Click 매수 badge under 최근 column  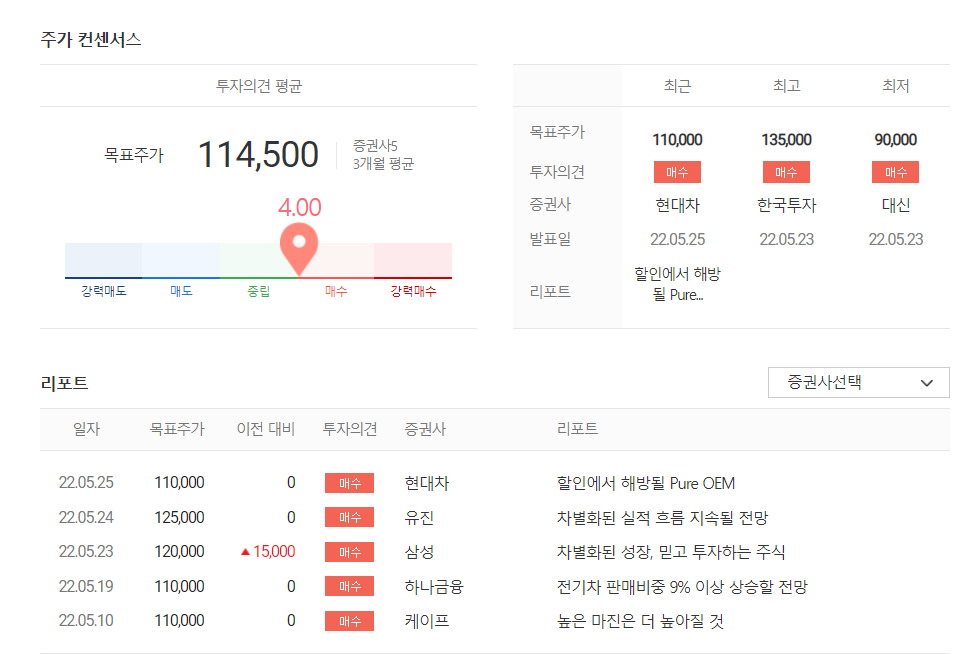(x=677, y=172)
